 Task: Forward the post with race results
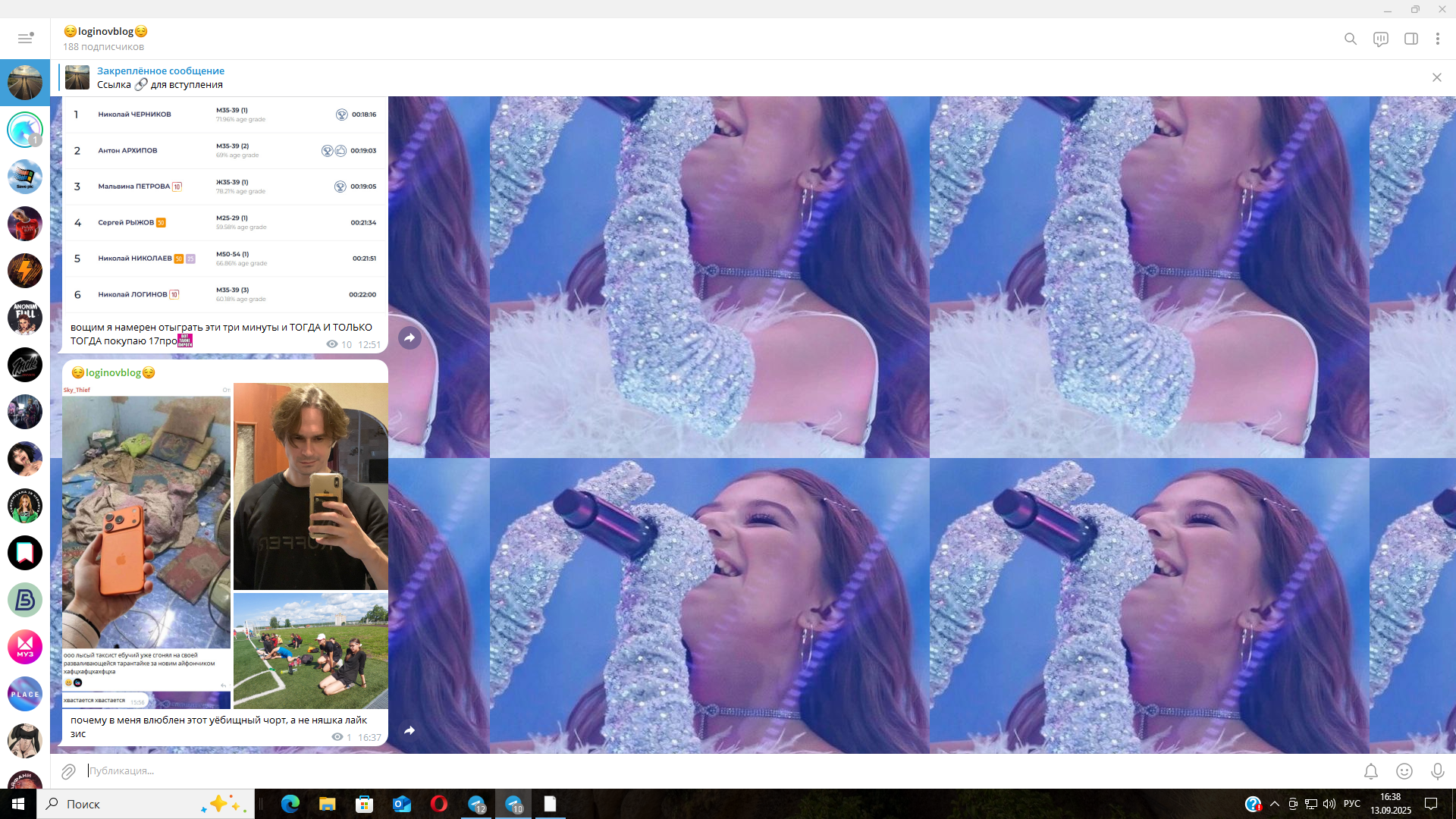[409, 338]
